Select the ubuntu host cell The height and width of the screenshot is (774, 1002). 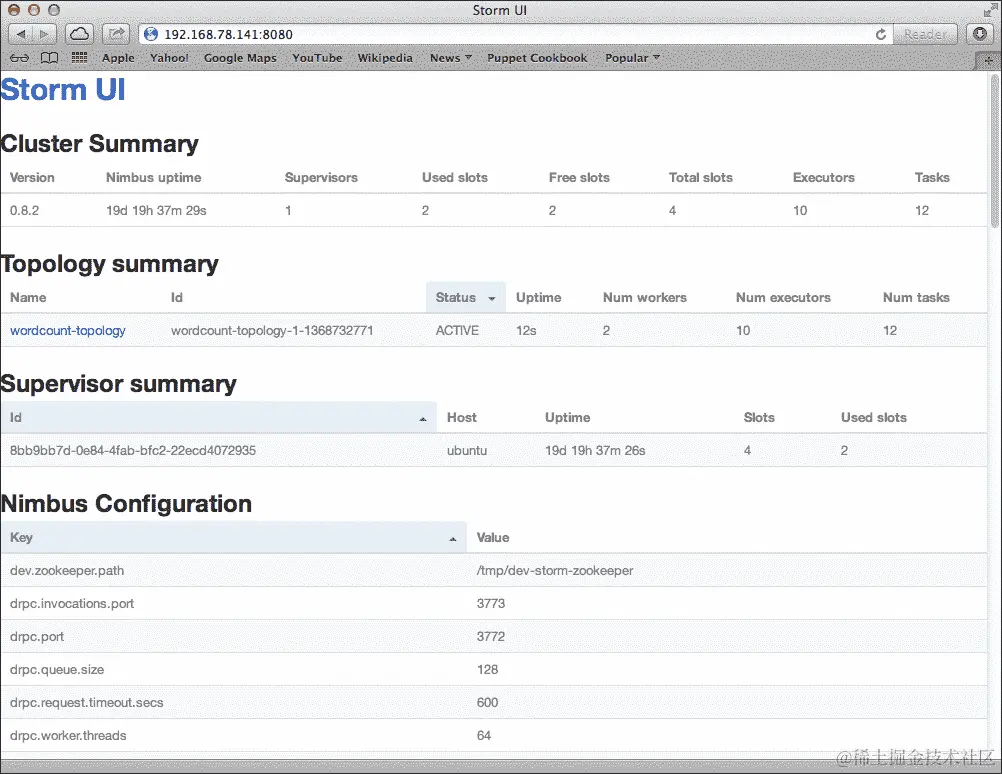[x=467, y=451]
